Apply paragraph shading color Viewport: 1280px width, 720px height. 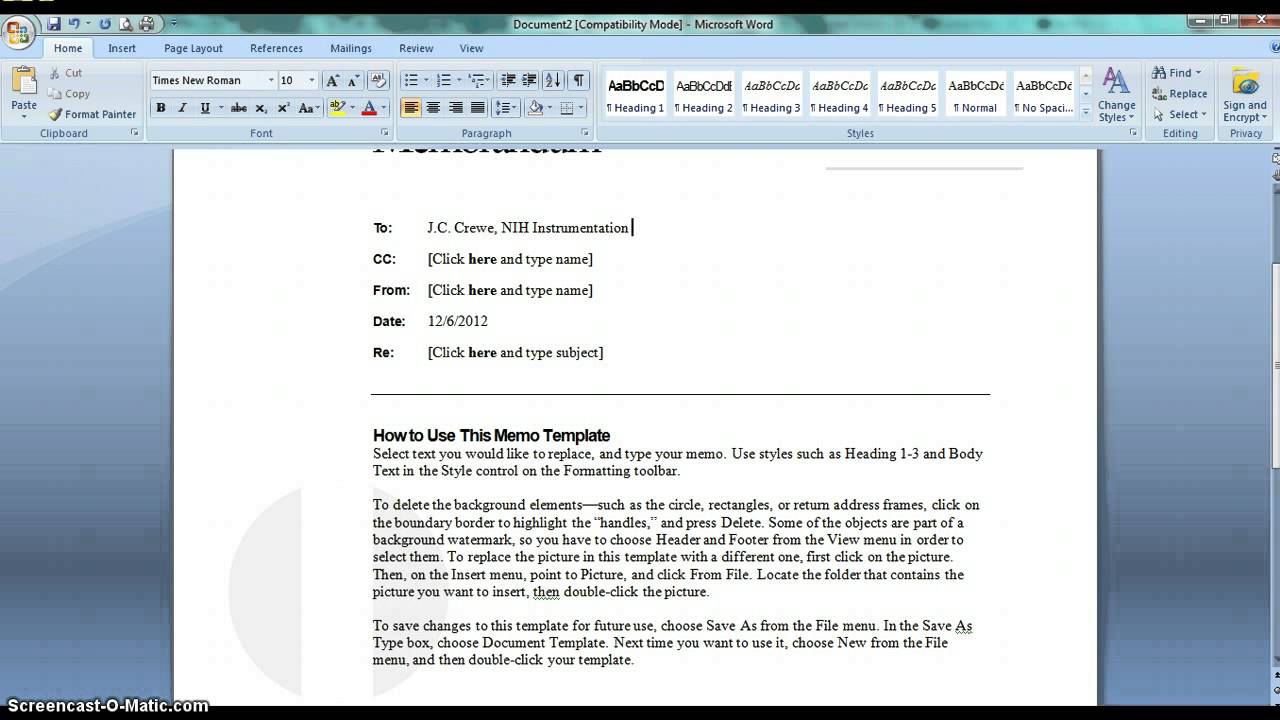click(535, 108)
